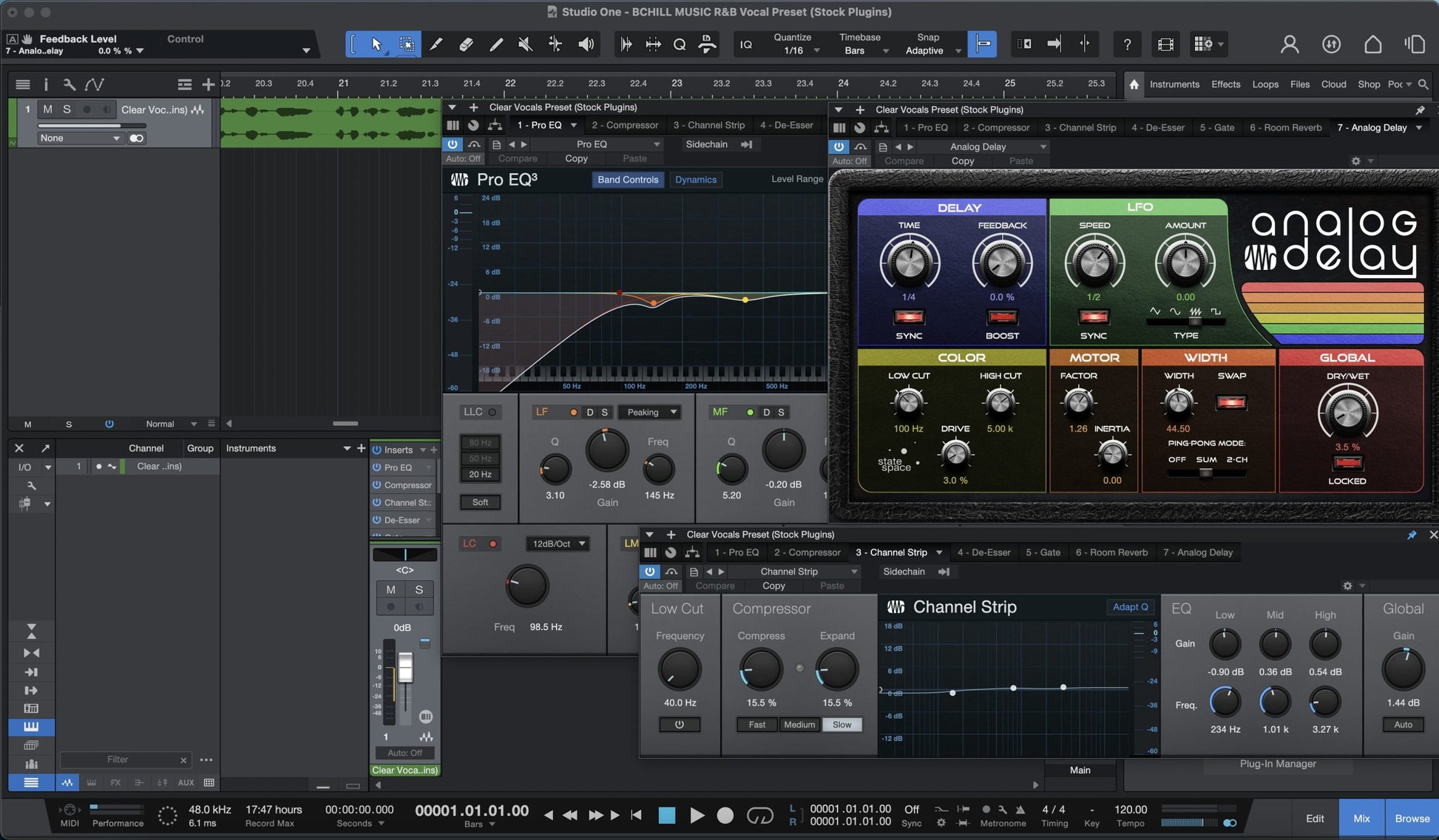
Task: Pin the Channel Strip plugin window
Action: (x=1412, y=535)
